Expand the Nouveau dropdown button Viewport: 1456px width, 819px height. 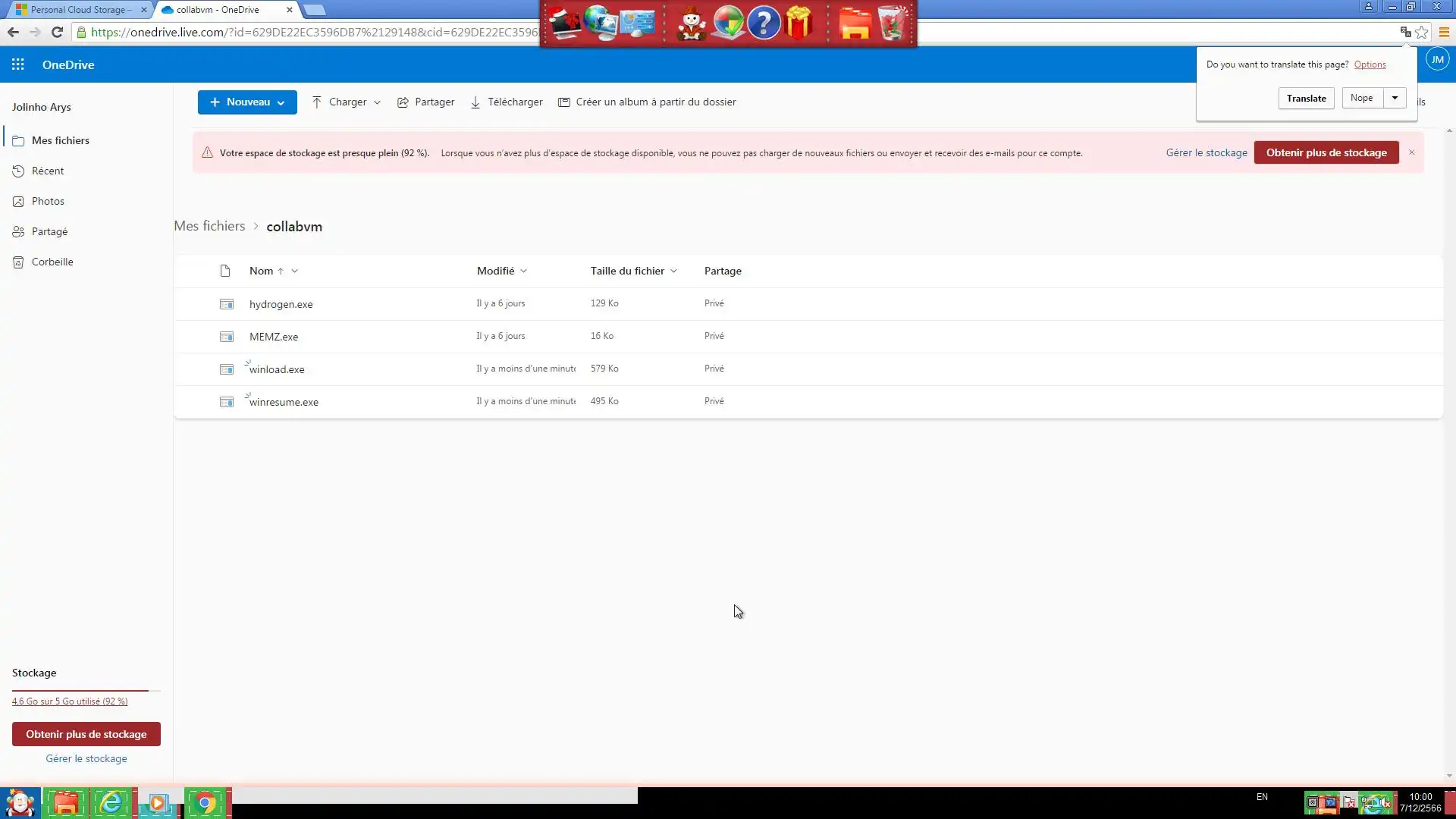pyautogui.click(x=247, y=102)
